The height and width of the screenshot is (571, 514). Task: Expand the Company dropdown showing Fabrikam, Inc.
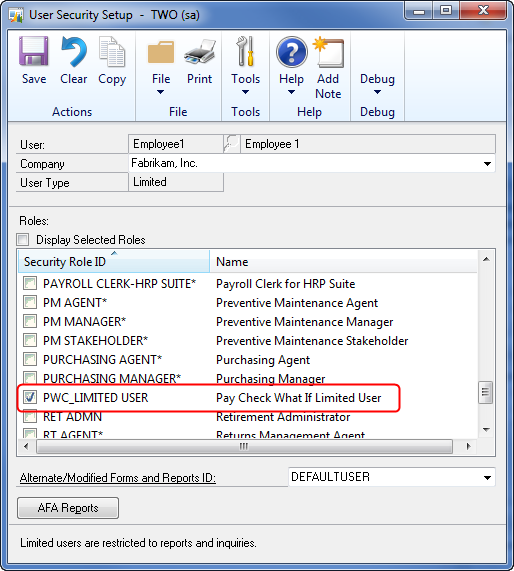pyautogui.click(x=487, y=164)
